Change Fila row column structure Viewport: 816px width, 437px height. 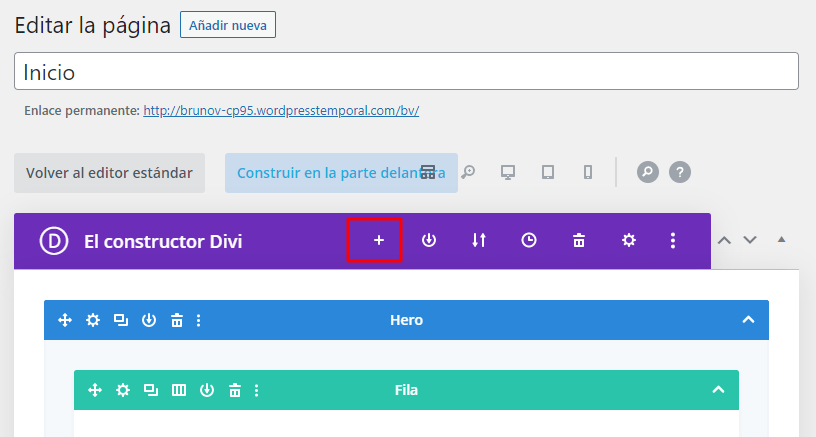pyautogui.click(x=179, y=390)
